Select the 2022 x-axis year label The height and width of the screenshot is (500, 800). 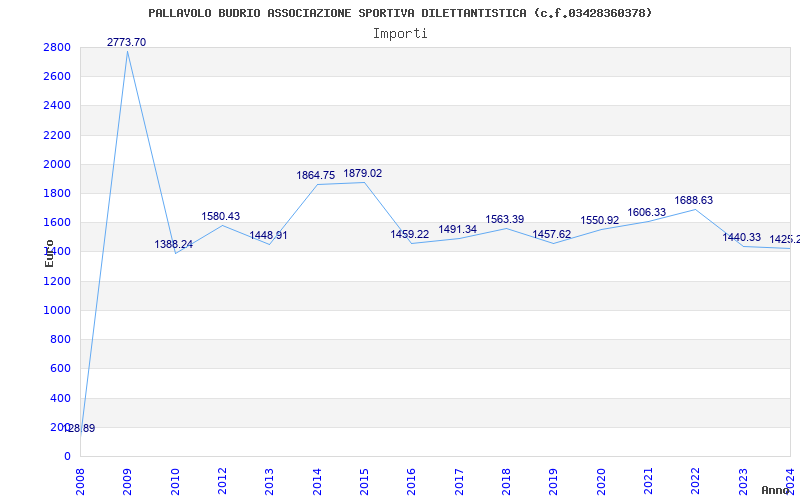click(x=695, y=482)
